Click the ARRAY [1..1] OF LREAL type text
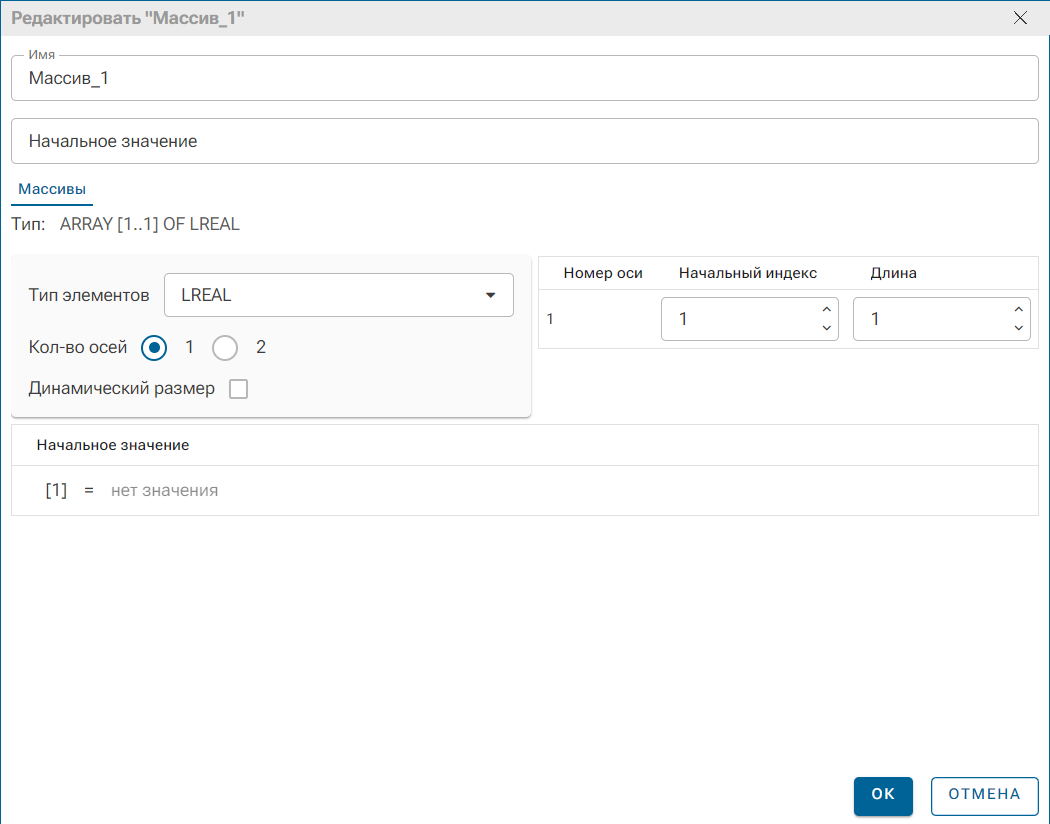This screenshot has width=1050, height=824. [x=149, y=224]
